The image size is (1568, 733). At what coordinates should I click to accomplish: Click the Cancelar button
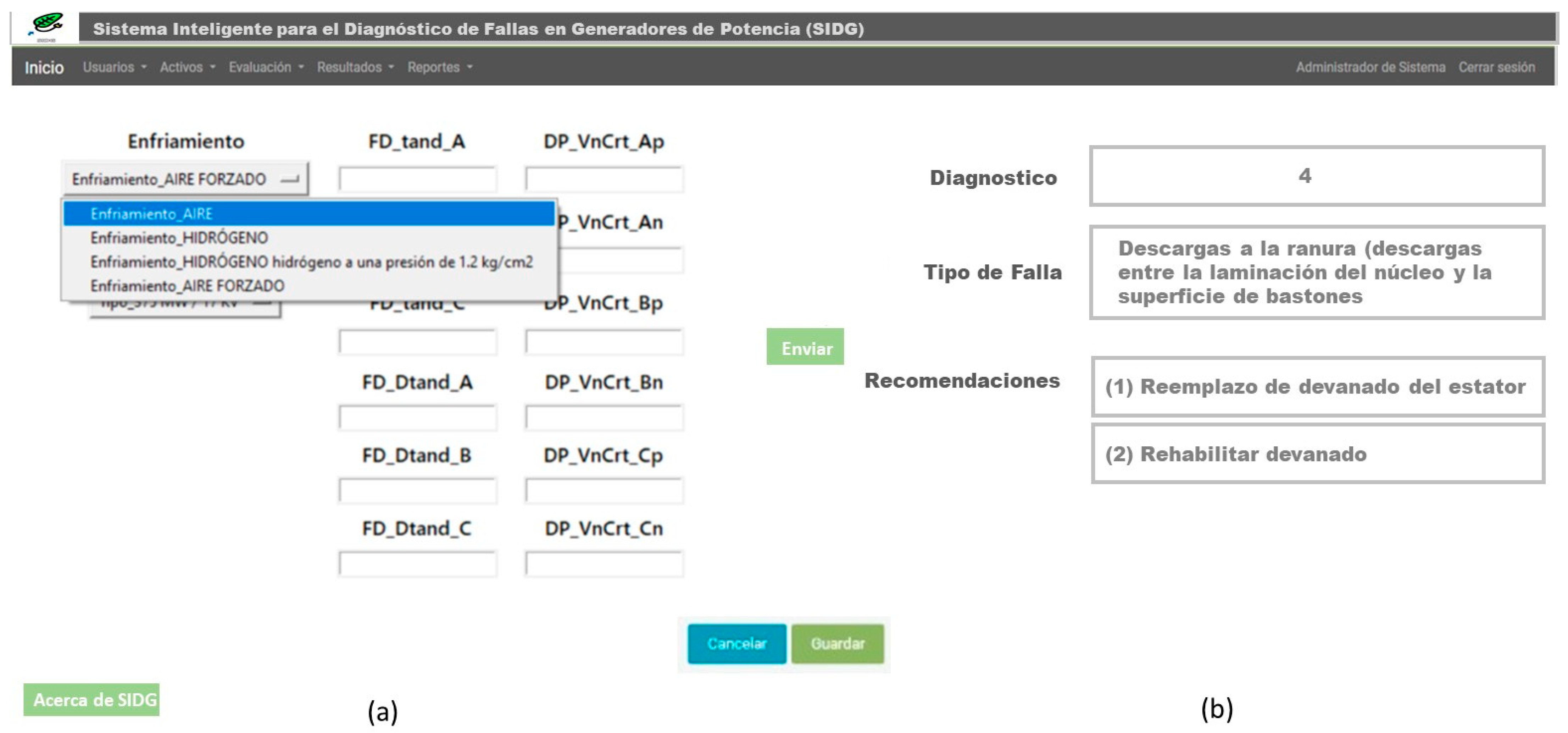click(736, 644)
